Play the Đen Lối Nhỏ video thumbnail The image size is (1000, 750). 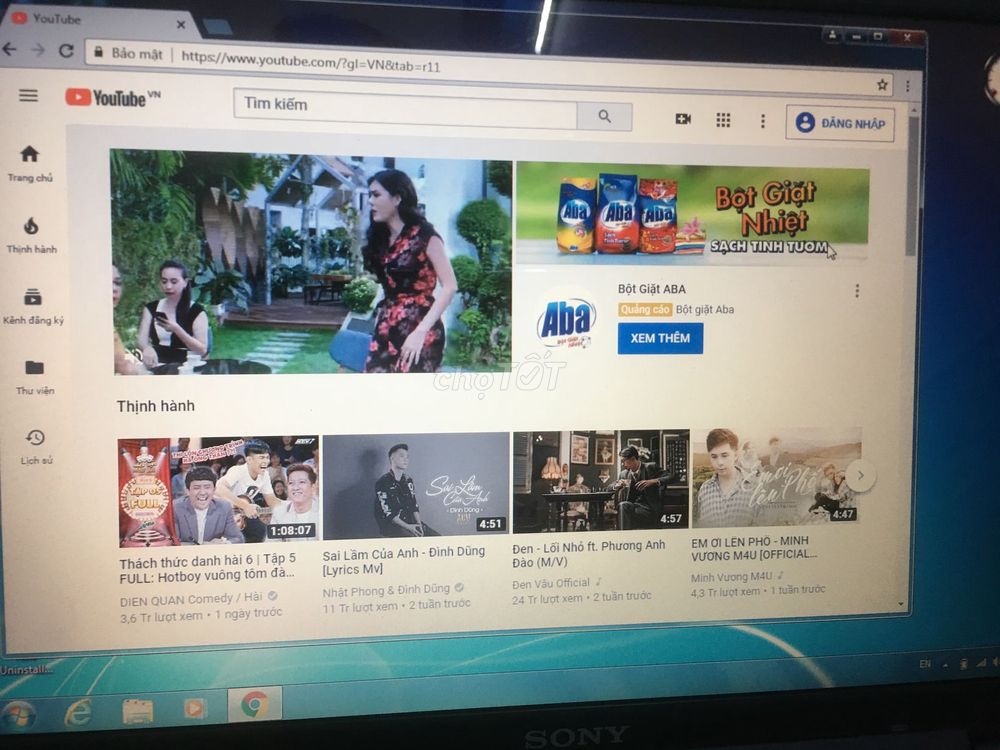coord(601,480)
